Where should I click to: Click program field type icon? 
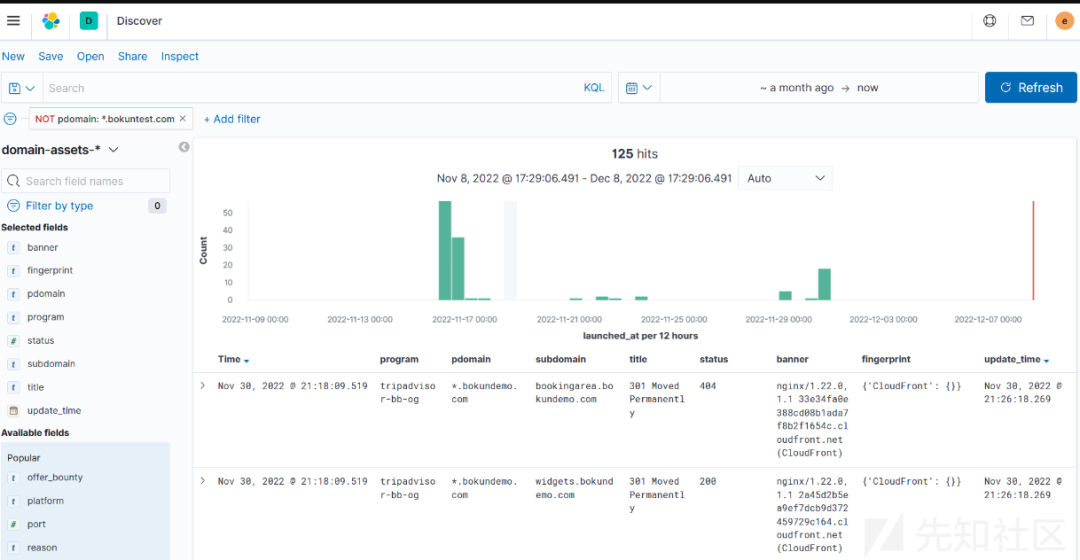13,318
